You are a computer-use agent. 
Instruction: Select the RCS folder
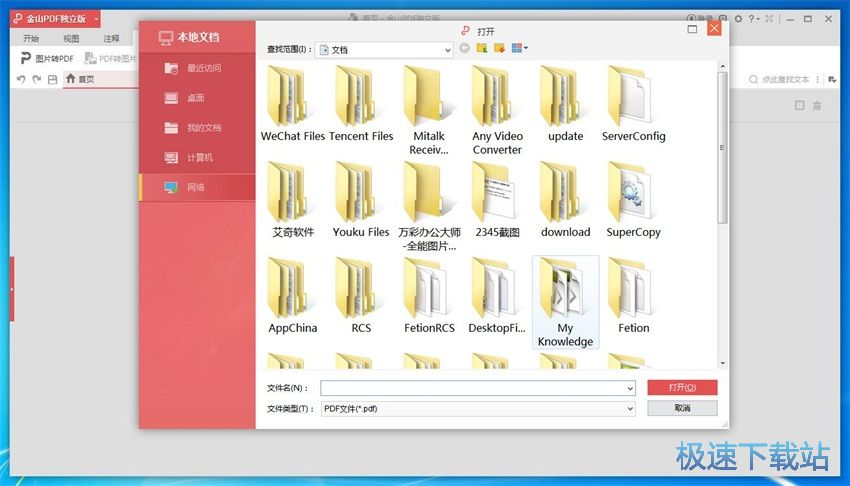coord(361,295)
